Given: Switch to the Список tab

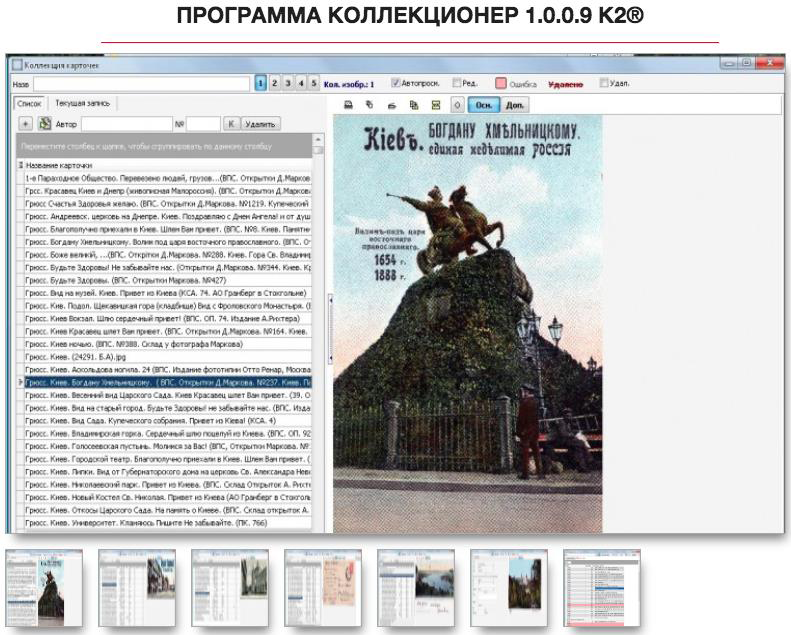Looking at the screenshot, I should 29,103.
